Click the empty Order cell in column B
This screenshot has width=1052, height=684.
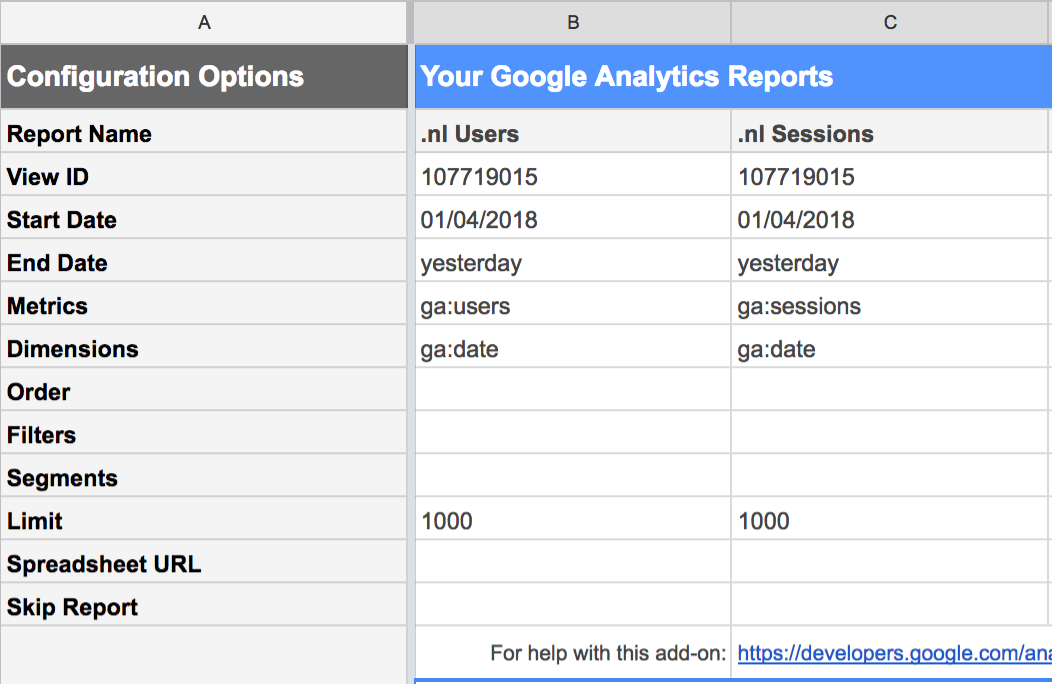click(572, 390)
